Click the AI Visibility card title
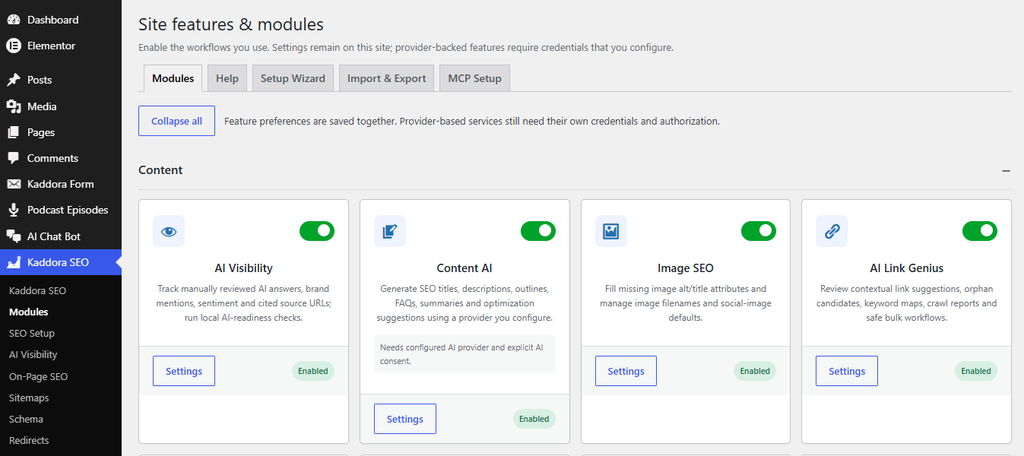This screenshot has width=1024, height=456. click(x=244, y=268)
